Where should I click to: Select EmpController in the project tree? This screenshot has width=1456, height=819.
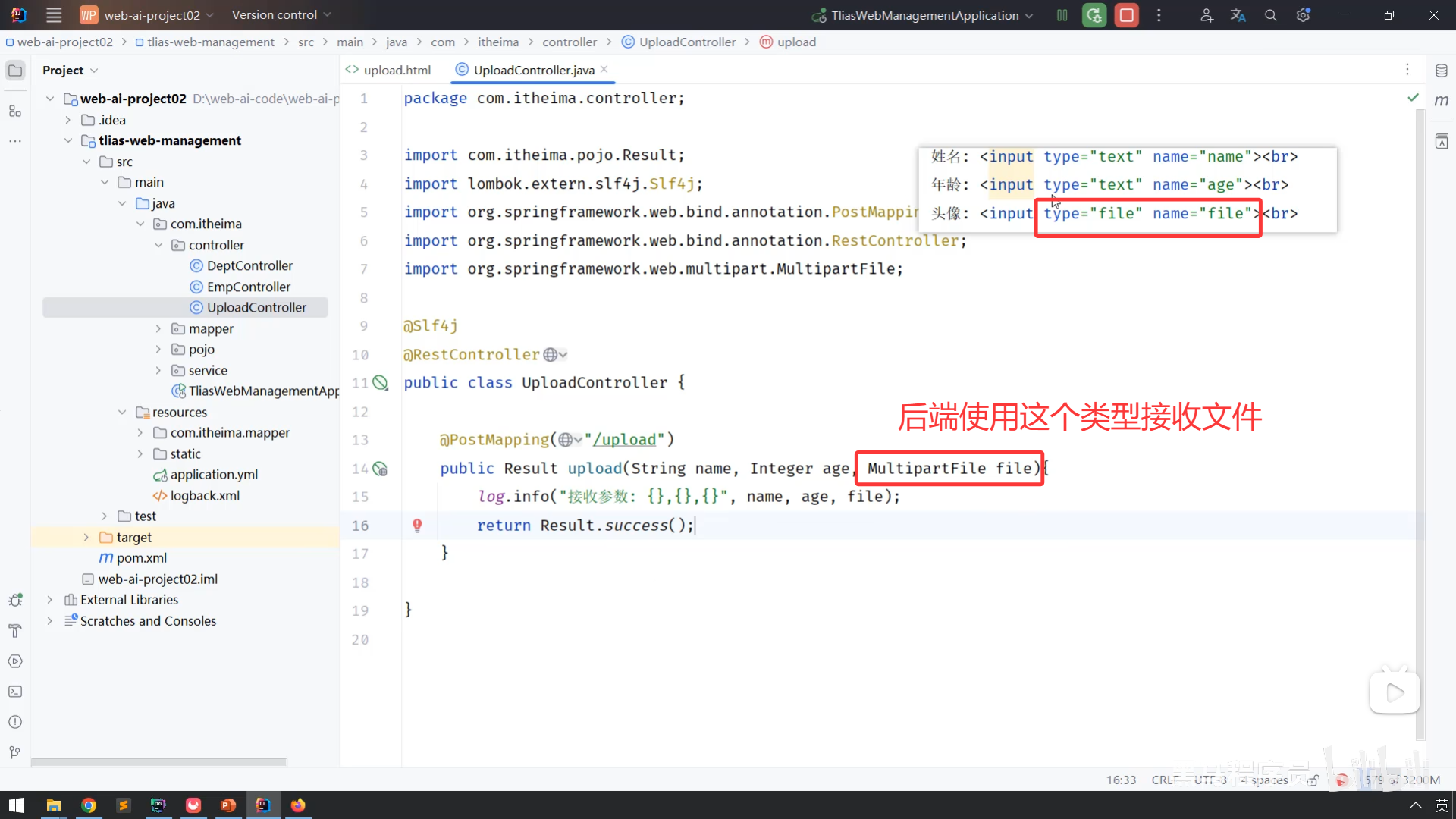pyautogui.click(x=248, y=287)
